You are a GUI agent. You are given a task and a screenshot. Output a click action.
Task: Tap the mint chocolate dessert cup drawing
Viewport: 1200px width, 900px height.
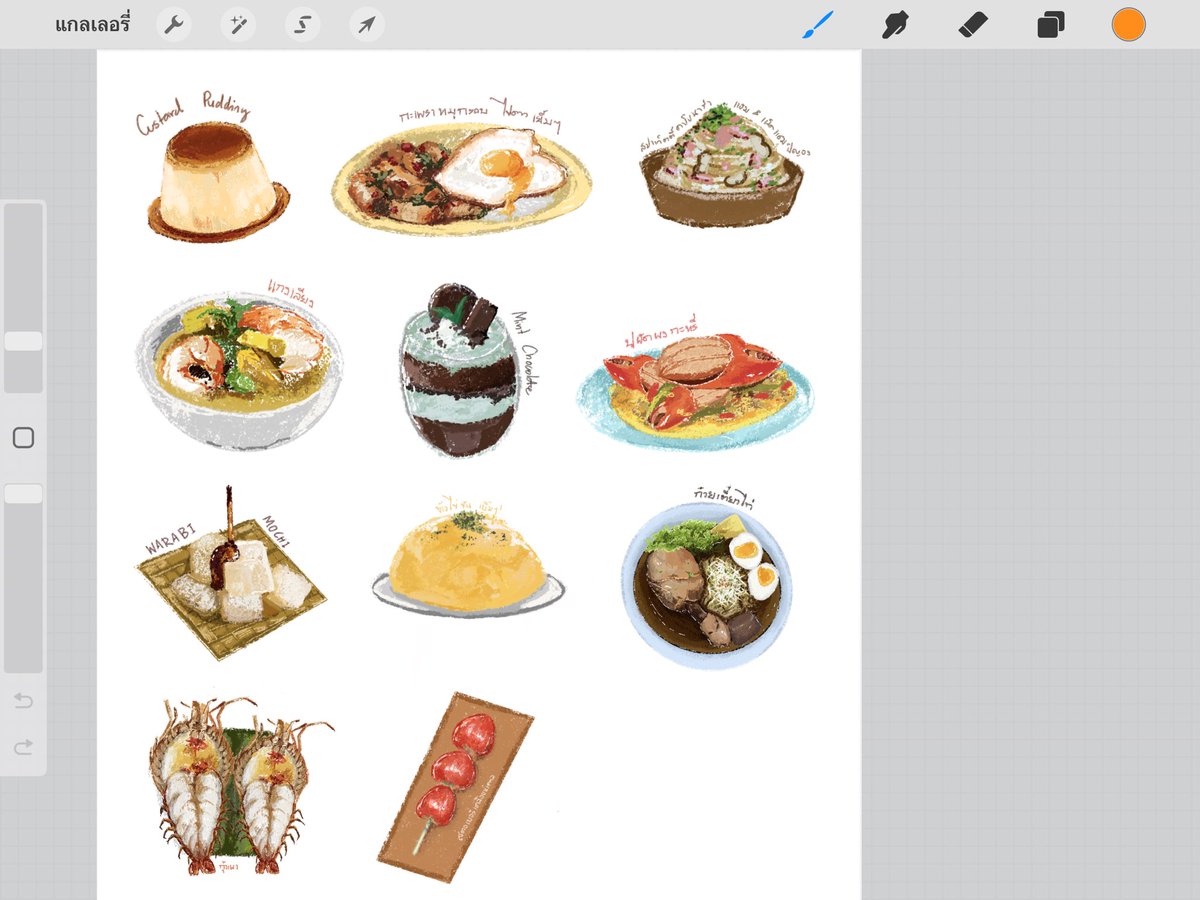460,372
